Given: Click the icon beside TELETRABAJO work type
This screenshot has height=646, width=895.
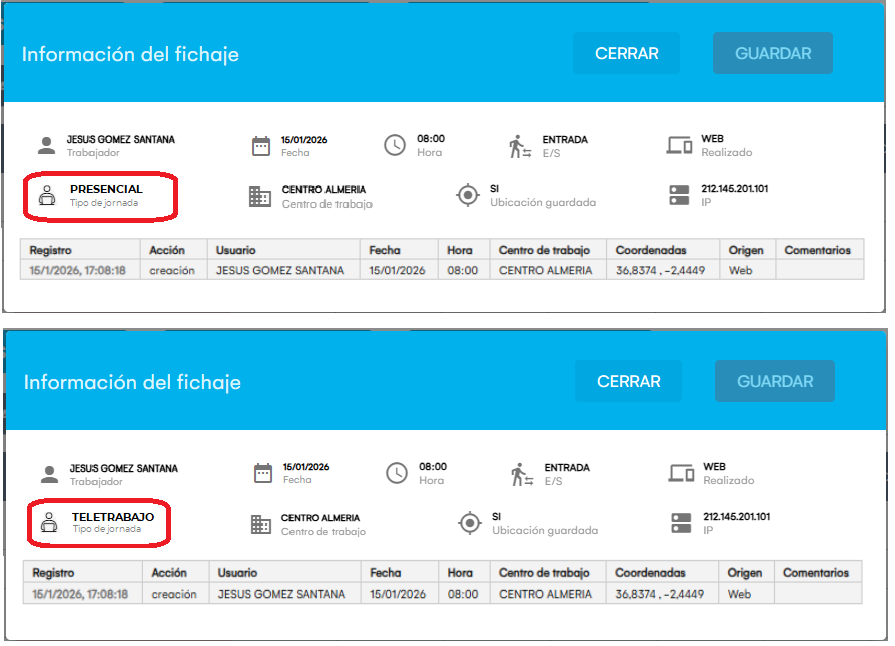Looking at the screenshot, I should pyautogui.click(x=49, y=523).
